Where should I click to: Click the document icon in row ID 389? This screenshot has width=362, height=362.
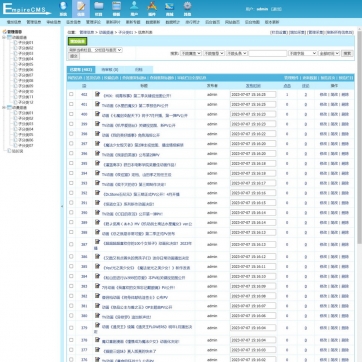97,222
